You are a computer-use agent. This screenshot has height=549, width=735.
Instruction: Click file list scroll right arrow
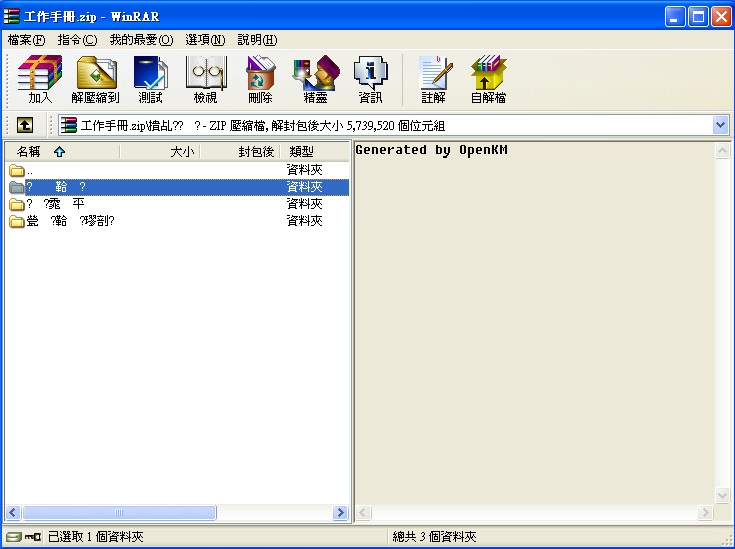[x=340, y=512]
